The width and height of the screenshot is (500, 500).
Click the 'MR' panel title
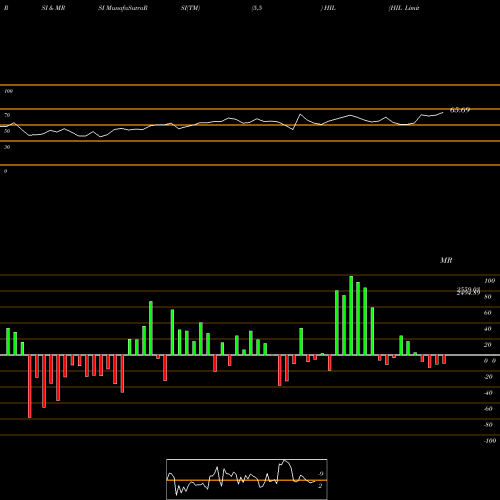[x=446, y=260]
